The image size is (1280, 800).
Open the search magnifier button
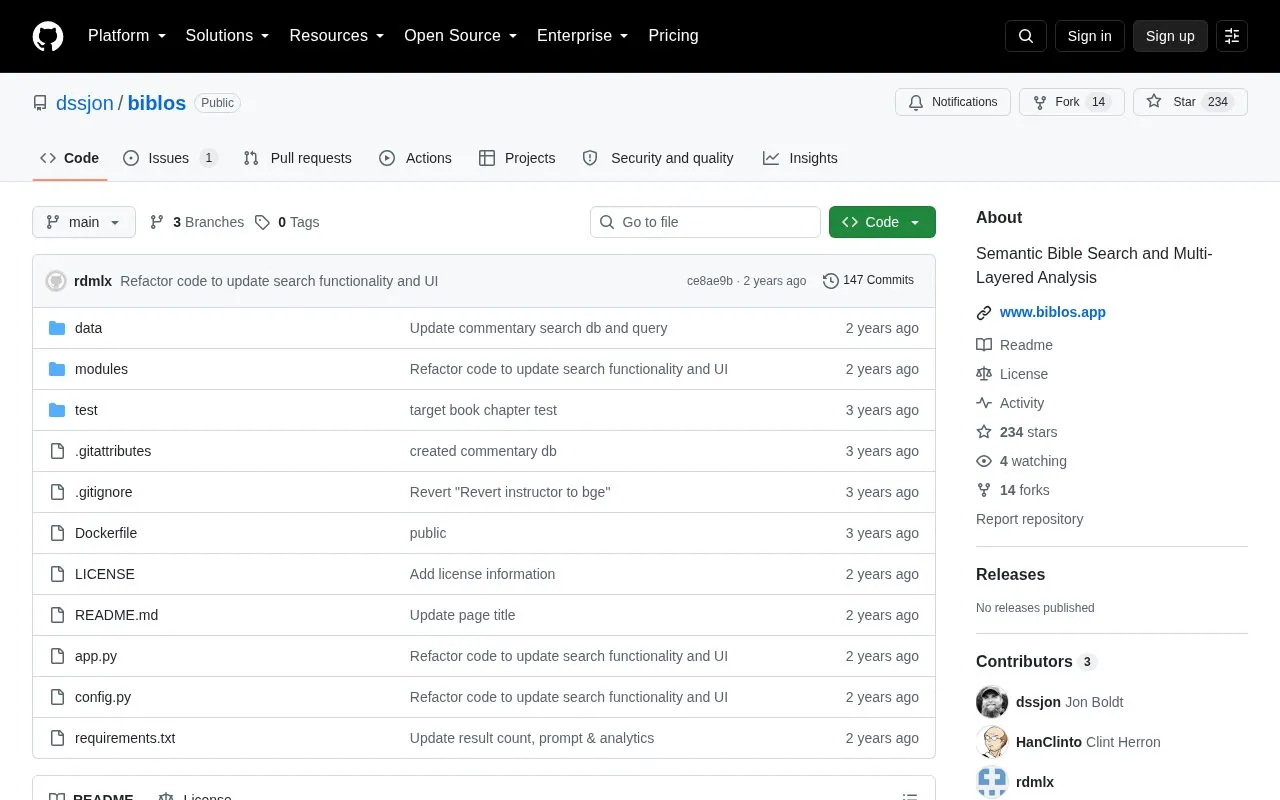coord(1026,36)
